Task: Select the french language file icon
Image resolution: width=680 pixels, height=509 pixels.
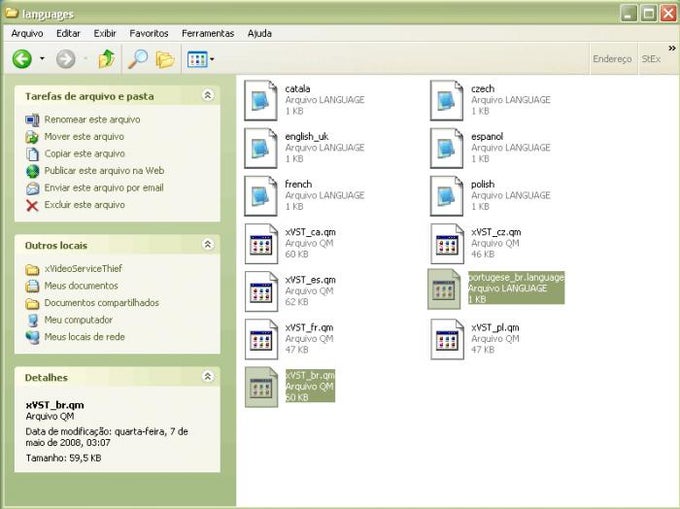Action: point(261,196)
